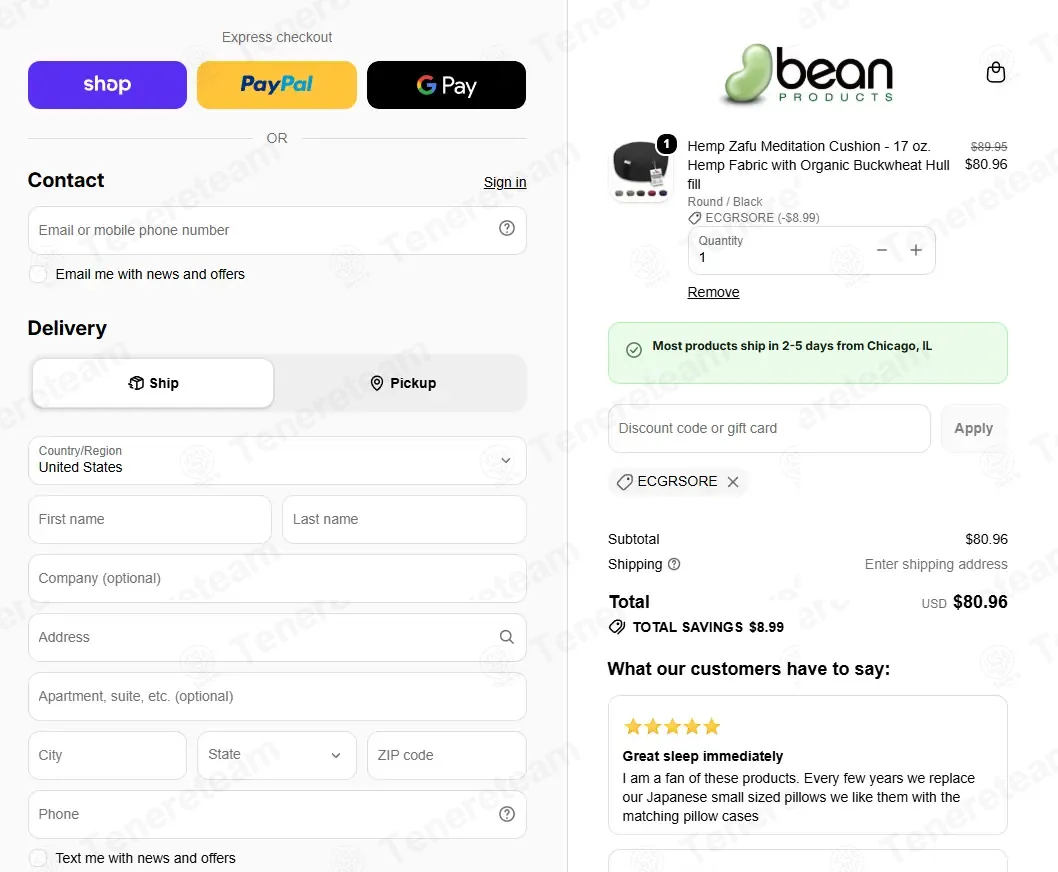Pay with the Shop Pay button

(x=107, y=85)
